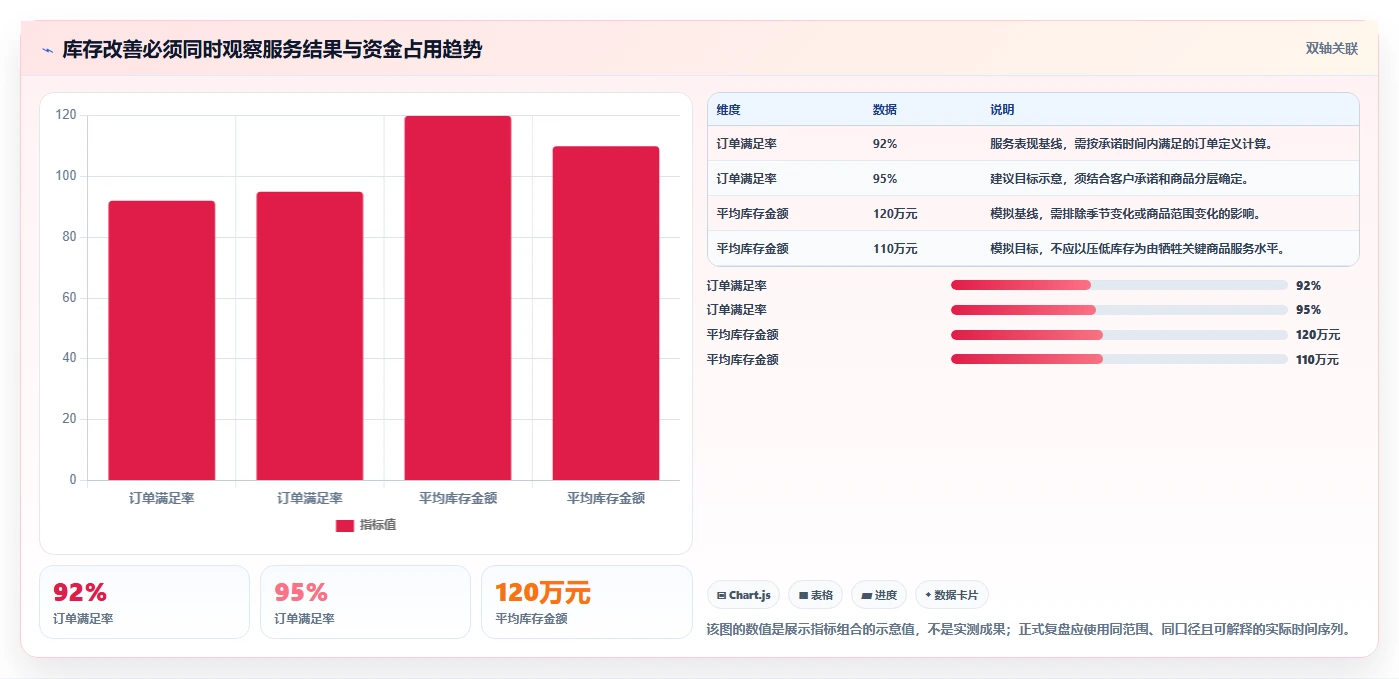1399x679 pixels.
Task: Click the y-axis tick label 20
Action: click(69, 419)
